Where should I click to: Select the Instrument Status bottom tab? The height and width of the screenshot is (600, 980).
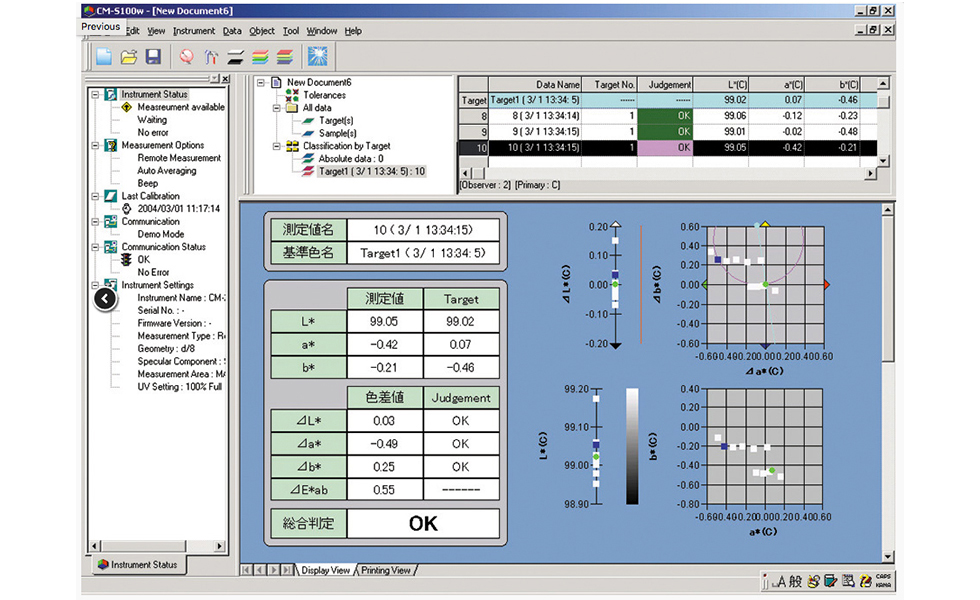(138, 564)
